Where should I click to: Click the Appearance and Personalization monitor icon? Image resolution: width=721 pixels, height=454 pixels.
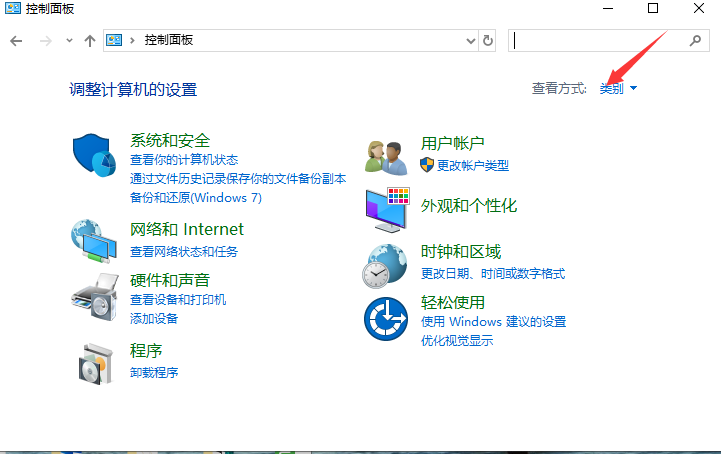tap(386, 208)
